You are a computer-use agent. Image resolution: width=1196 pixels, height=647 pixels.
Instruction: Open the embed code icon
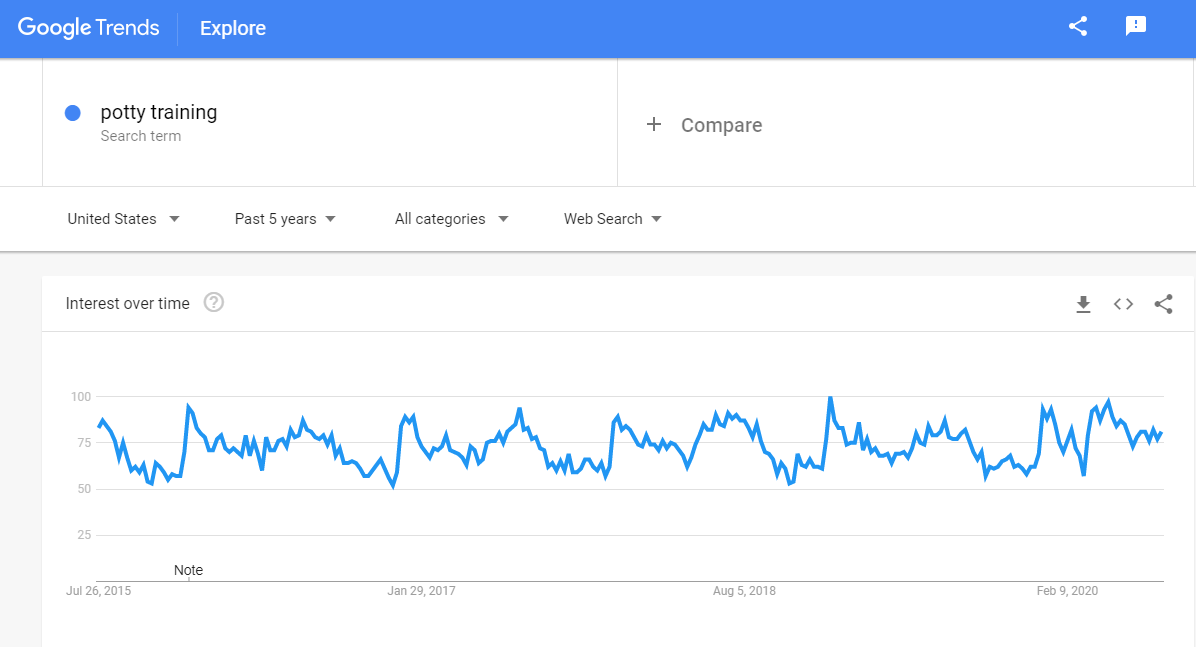(1123, 304)
